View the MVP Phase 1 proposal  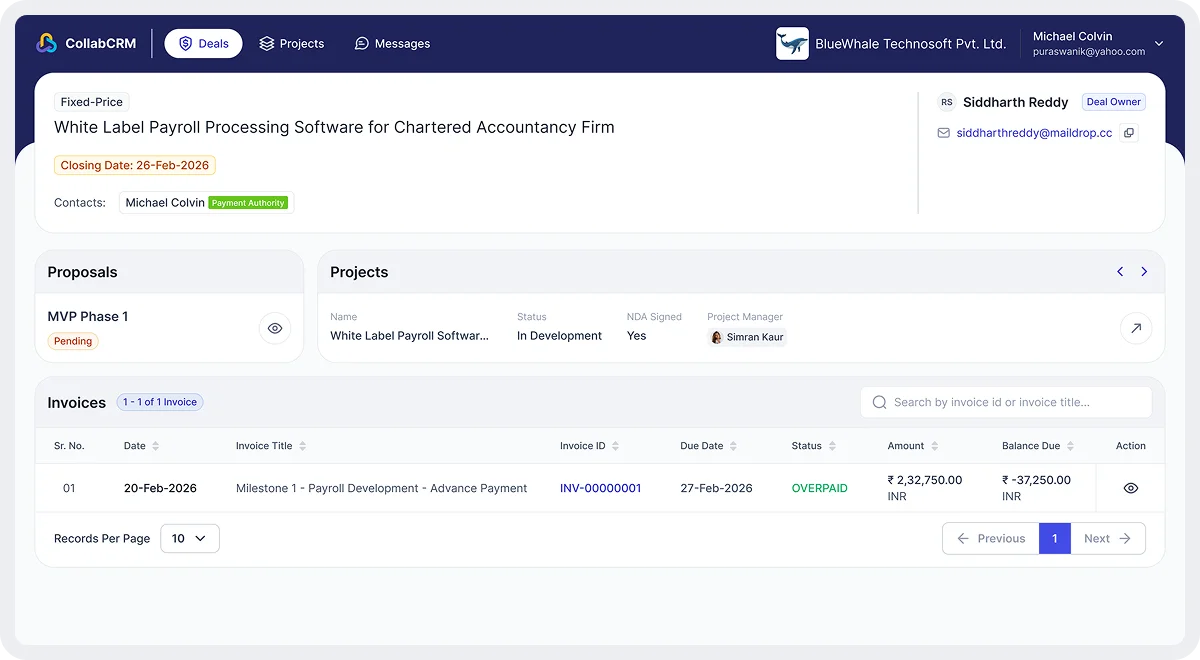coord(275,328)
